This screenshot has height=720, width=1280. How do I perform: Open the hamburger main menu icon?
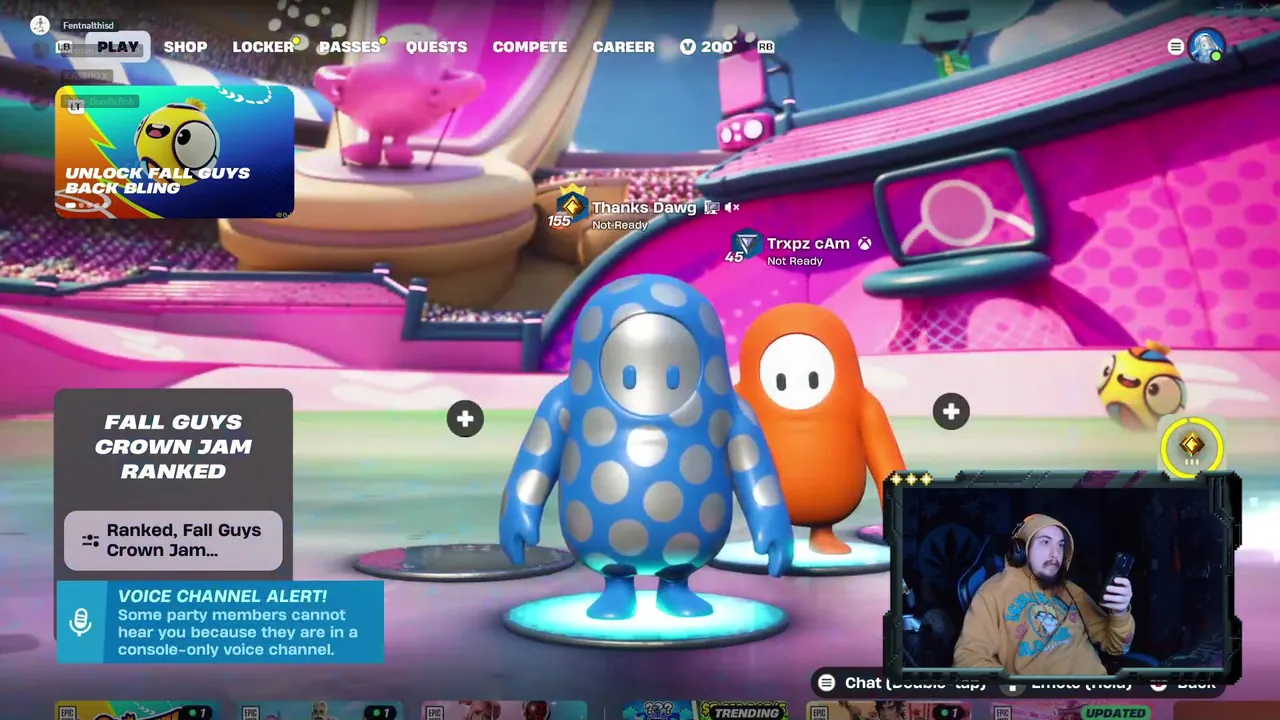pyautogui.click(x=1176, y=47)
